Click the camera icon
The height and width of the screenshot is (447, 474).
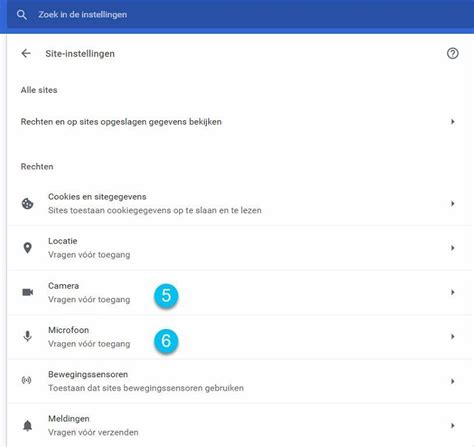pyautogui.click(x=27, y=292)
